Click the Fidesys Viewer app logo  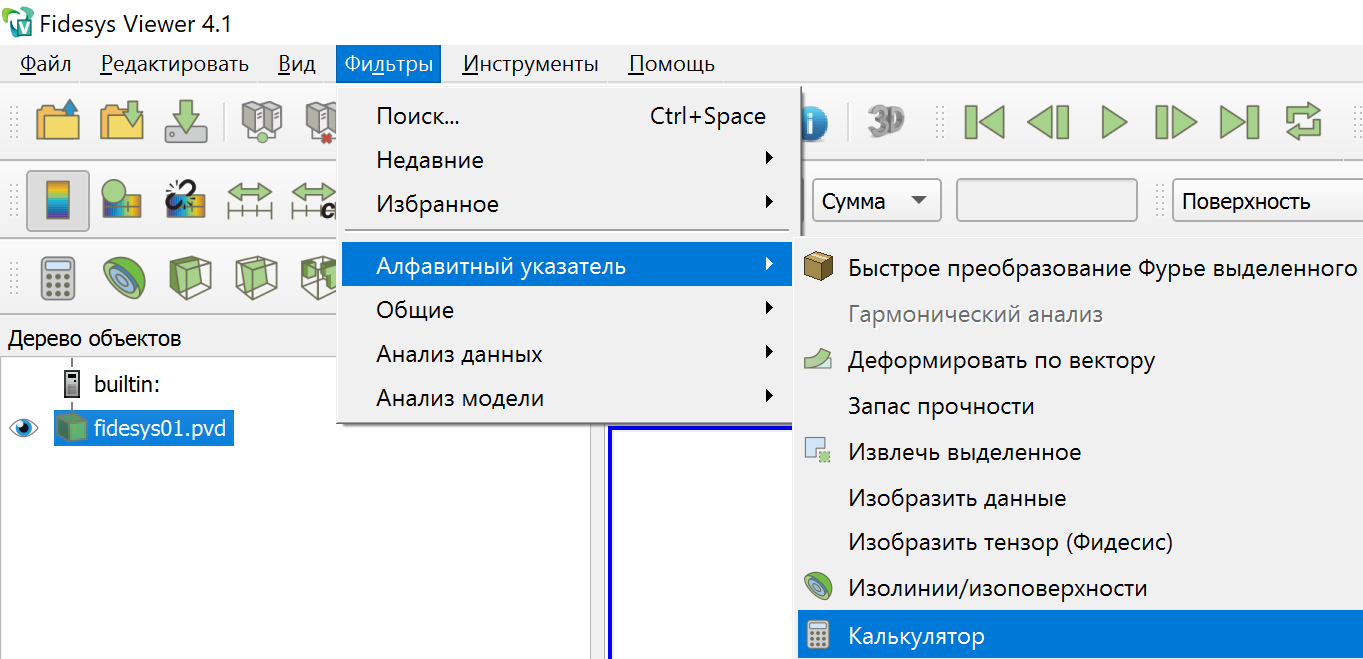click(x=18, y=21)
